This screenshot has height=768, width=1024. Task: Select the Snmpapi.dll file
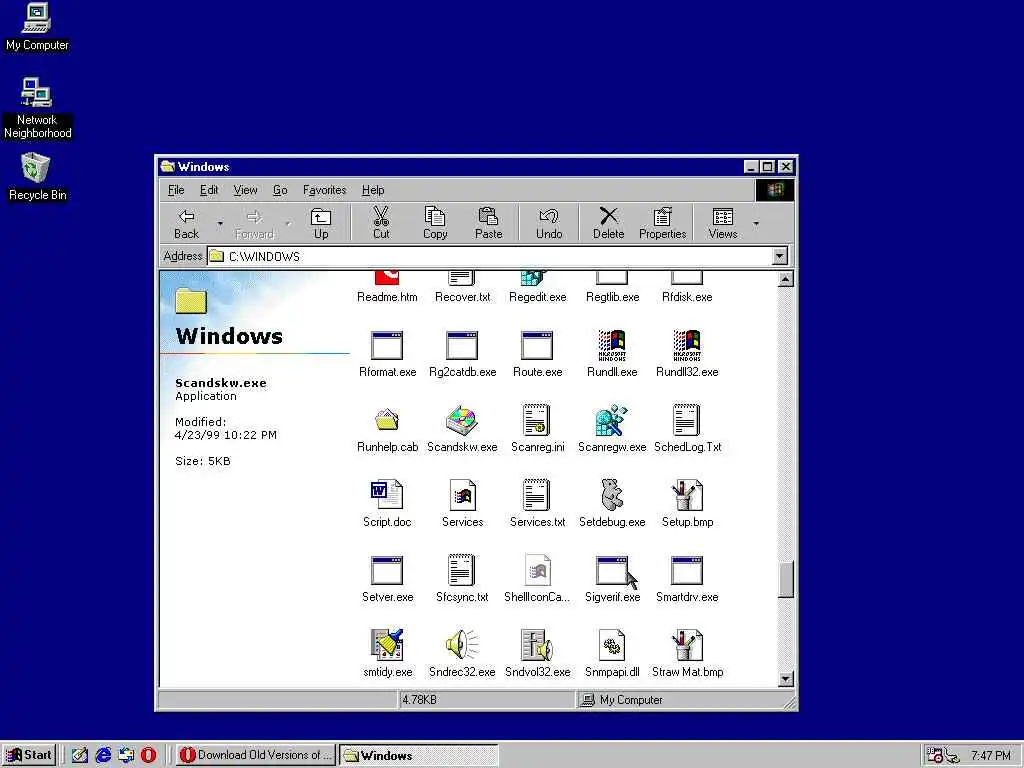[x=612, y=645]
